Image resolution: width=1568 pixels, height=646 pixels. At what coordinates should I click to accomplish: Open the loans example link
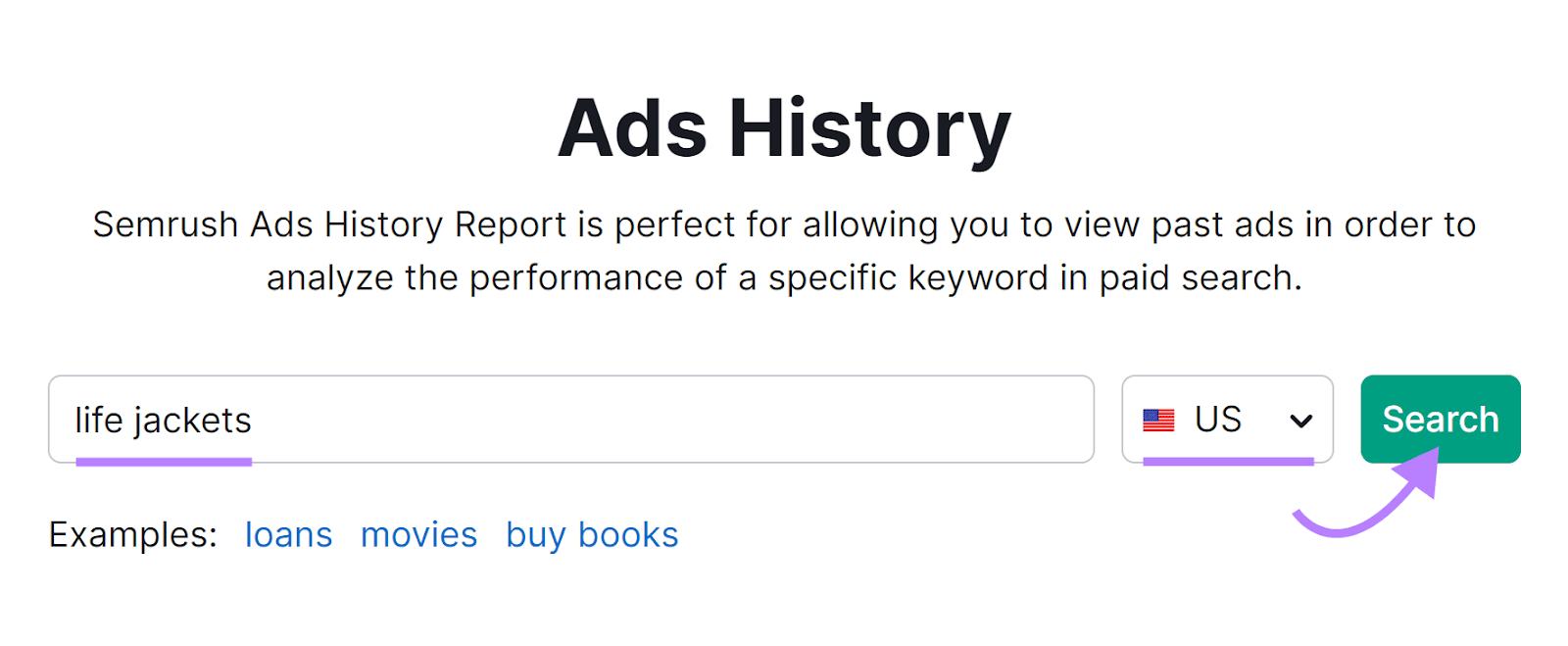(x=287, y=534)
